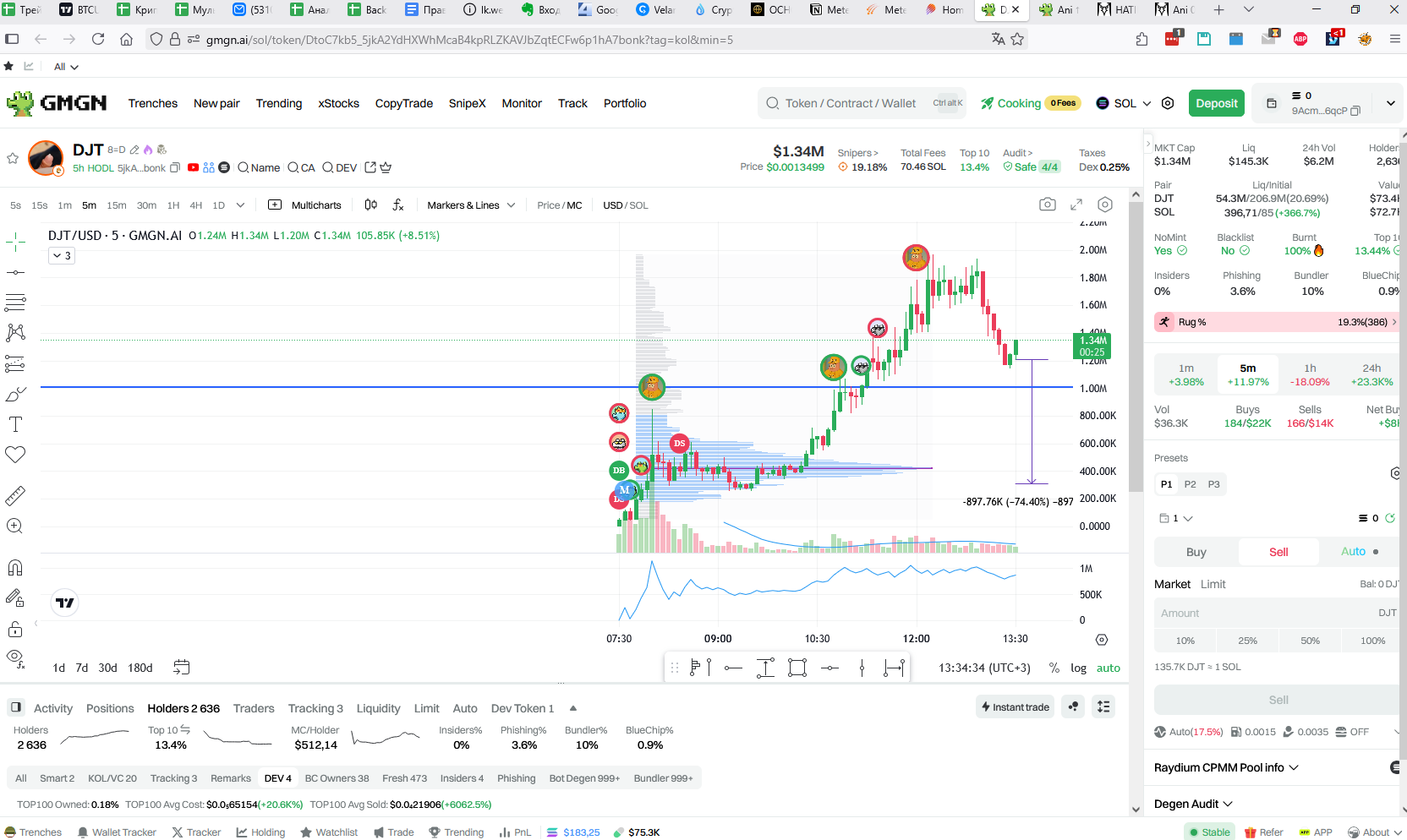The height and width of the screenshot is (840, 1407).
Task: Toggle magnet mode for drawings
Action: click(15, 567)
